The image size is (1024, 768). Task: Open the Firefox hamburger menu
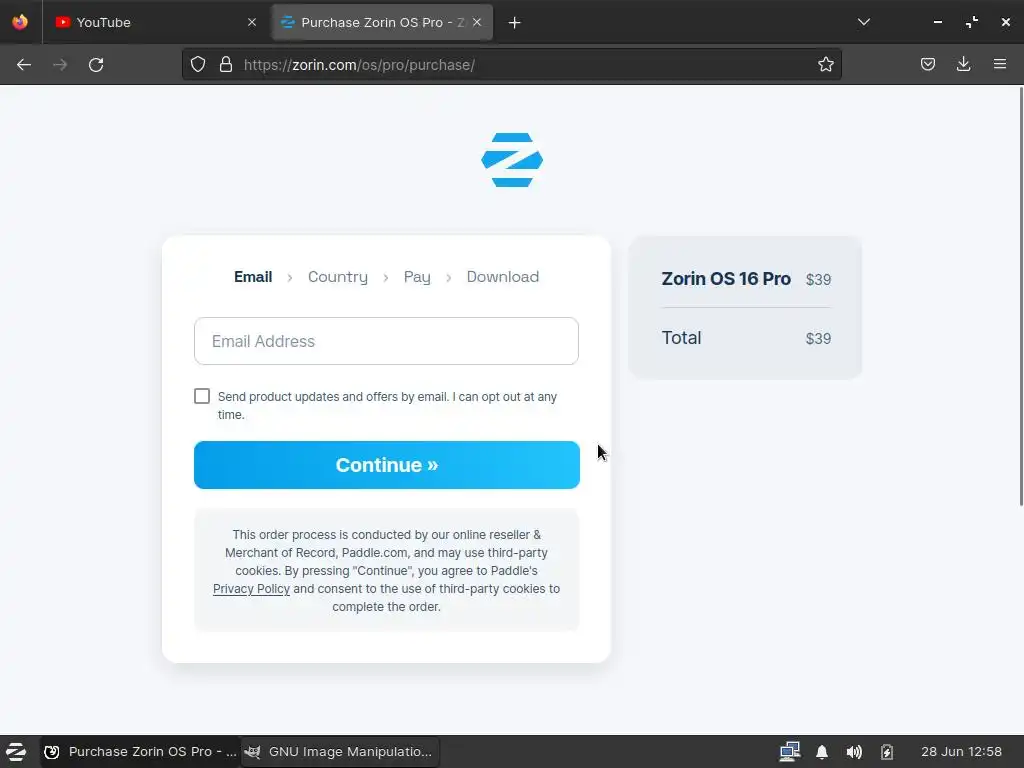[x=999, y=64]
